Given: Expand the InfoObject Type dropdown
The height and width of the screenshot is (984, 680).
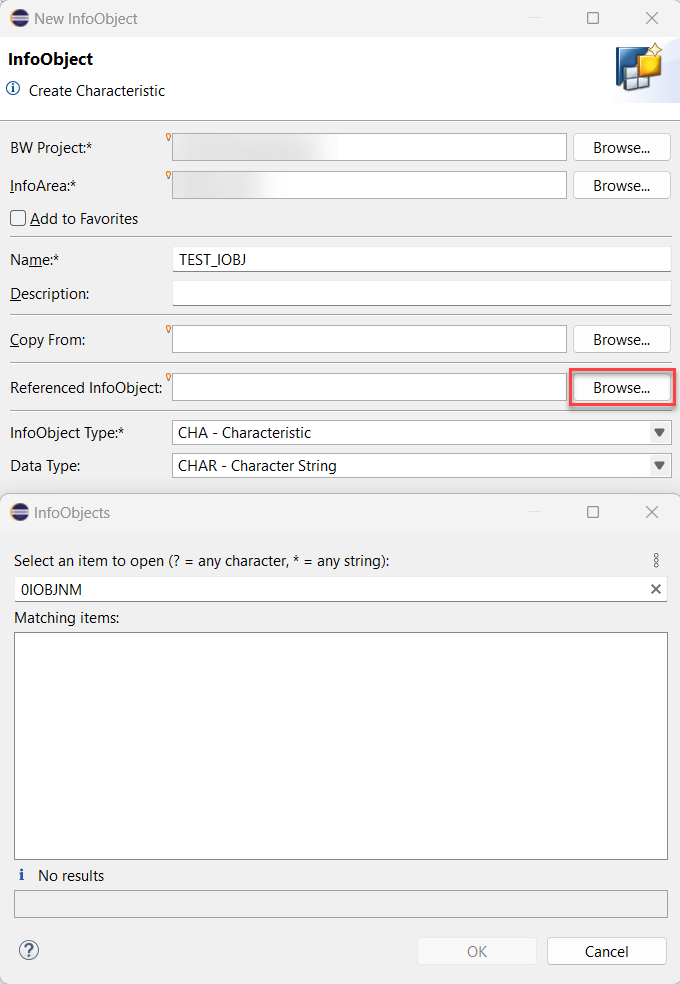Looking at the screenshot, I should (x=659, y=432).
